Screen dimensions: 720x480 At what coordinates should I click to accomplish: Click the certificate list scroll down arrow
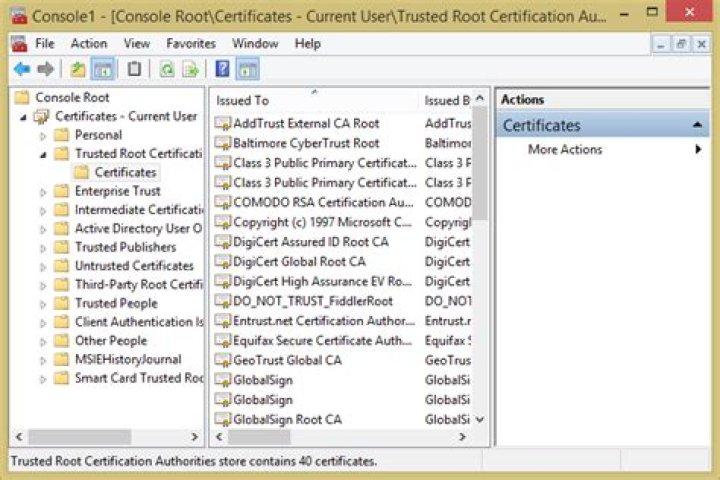pyautogui.click(x=480, y=419)
